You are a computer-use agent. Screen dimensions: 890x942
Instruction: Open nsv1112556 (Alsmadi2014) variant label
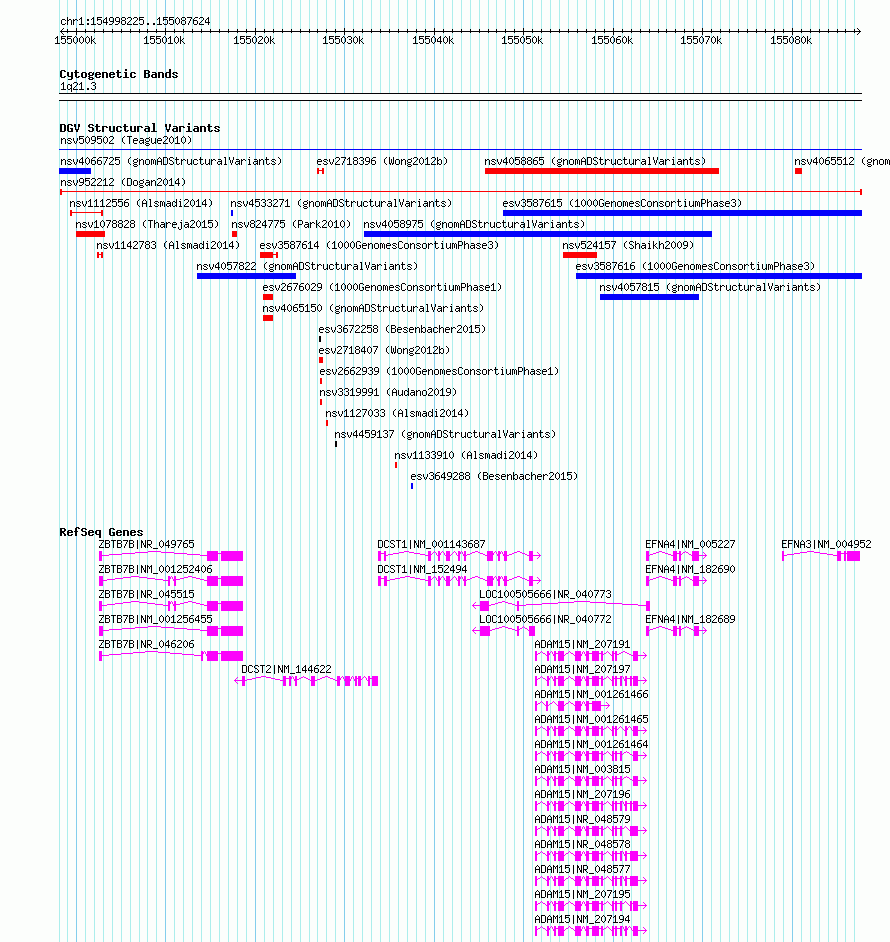tap(141, 204)
